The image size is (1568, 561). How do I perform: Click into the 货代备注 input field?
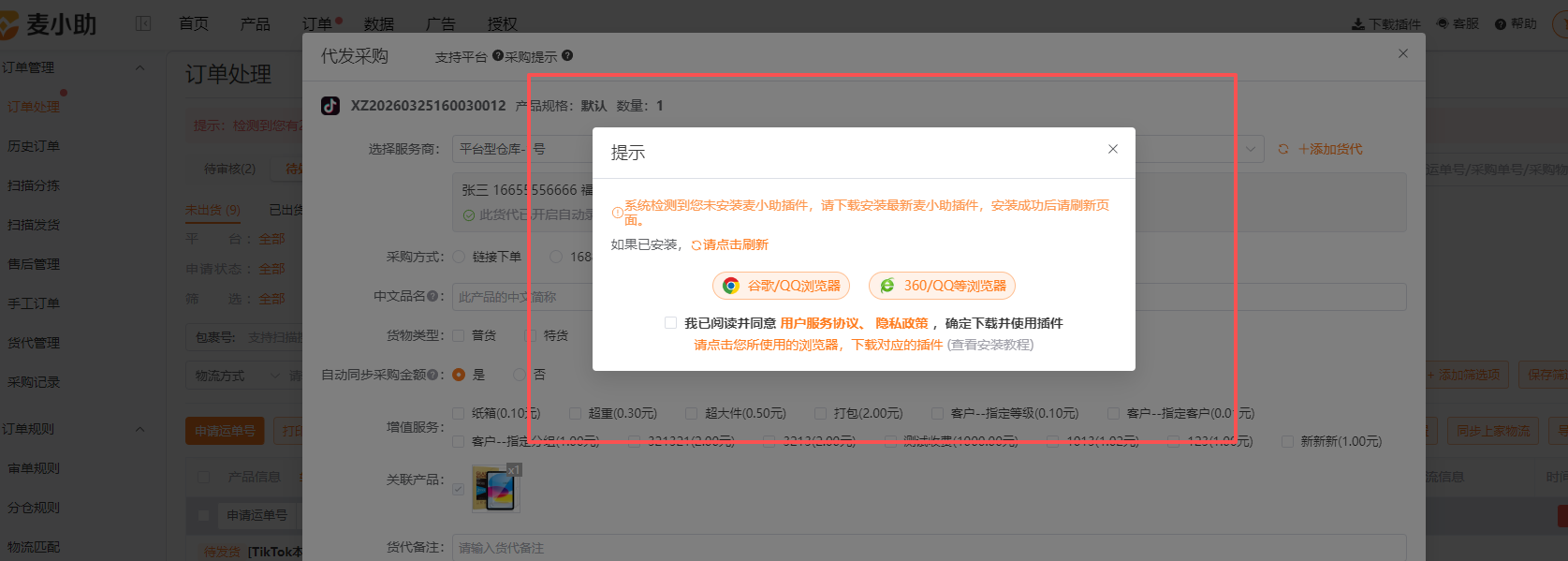pos(930,548)
